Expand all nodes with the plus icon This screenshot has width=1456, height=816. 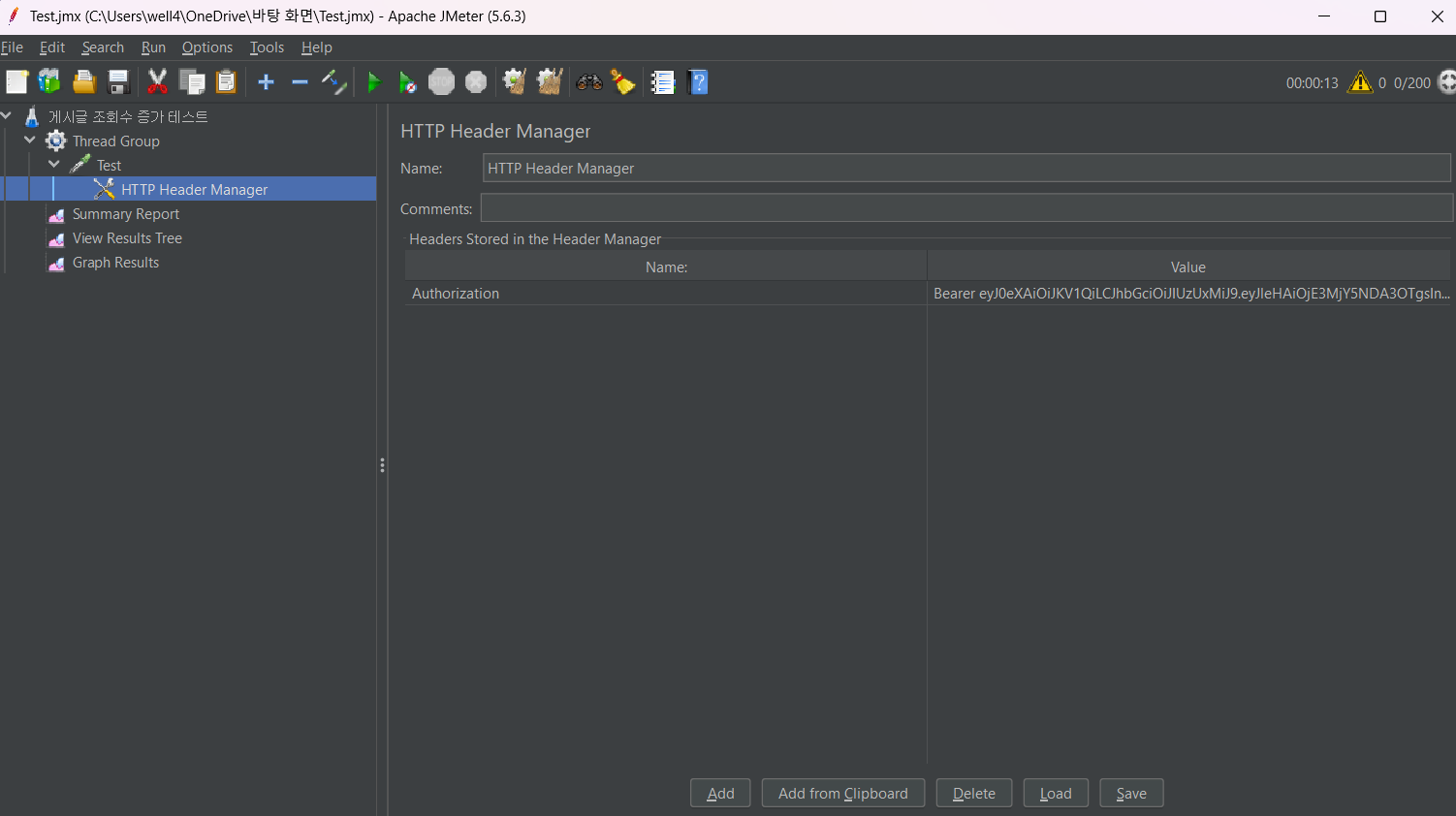click(266, 82)
